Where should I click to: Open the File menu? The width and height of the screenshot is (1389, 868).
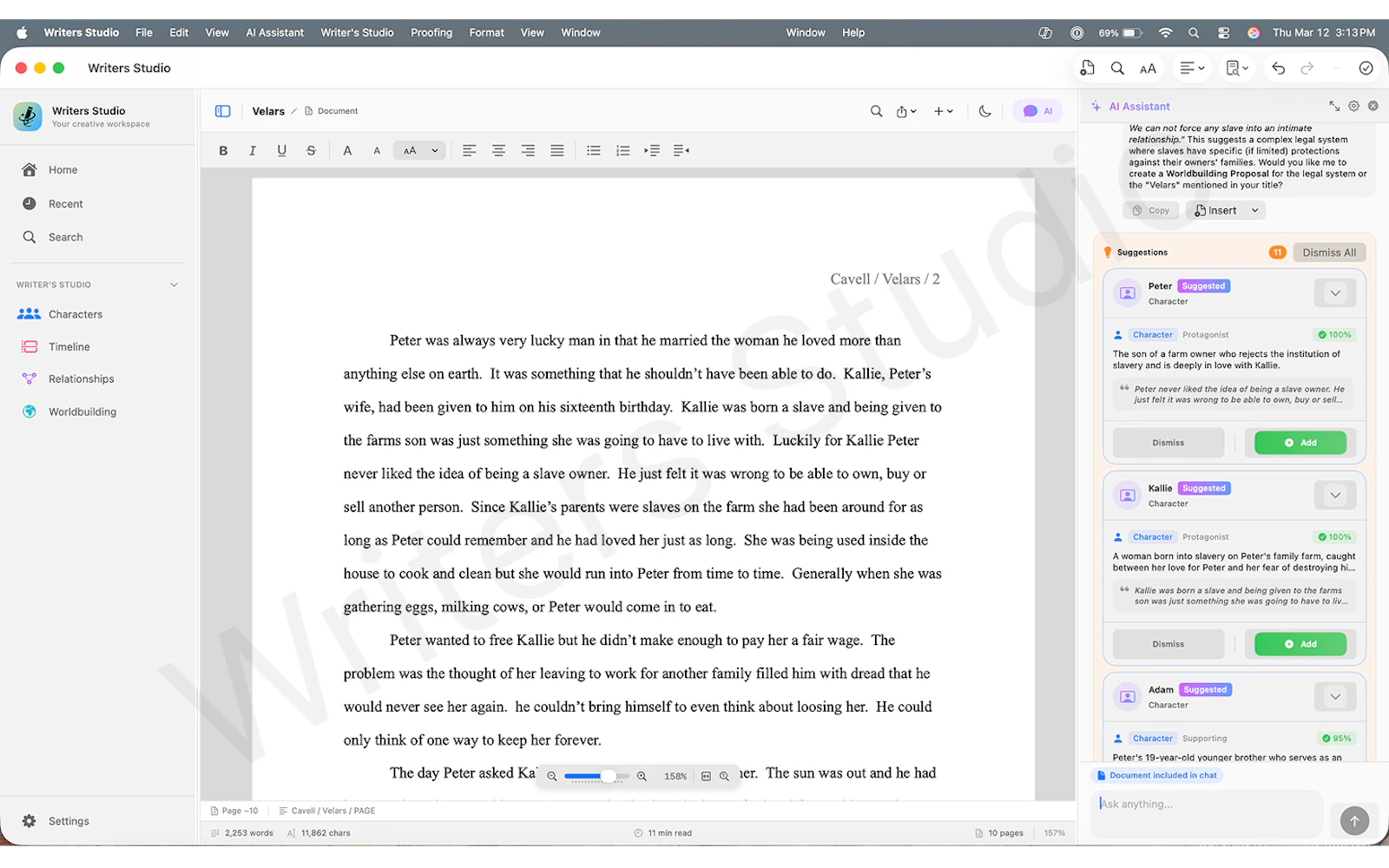pyautogui.click(x=144, y=33)
